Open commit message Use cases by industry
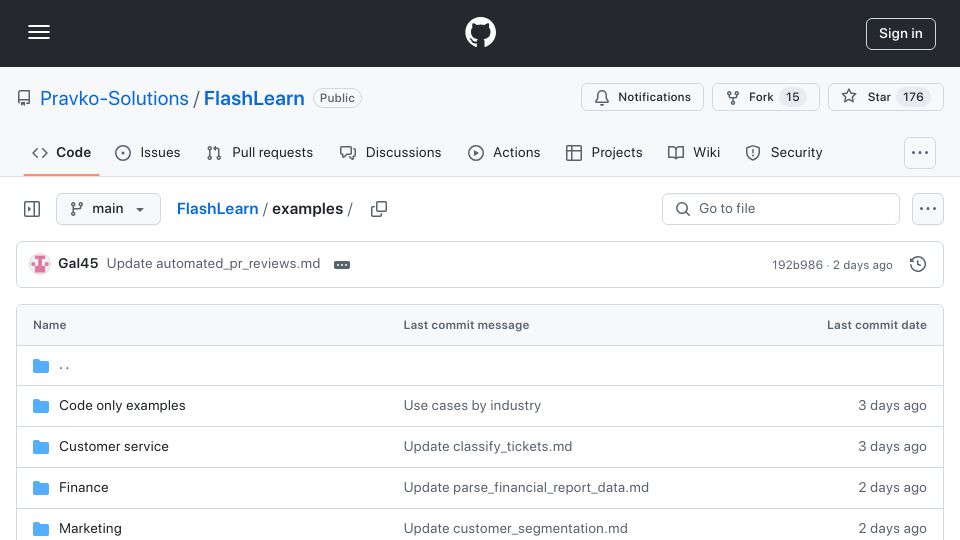The image size is (960, 540). coord(472,405)
